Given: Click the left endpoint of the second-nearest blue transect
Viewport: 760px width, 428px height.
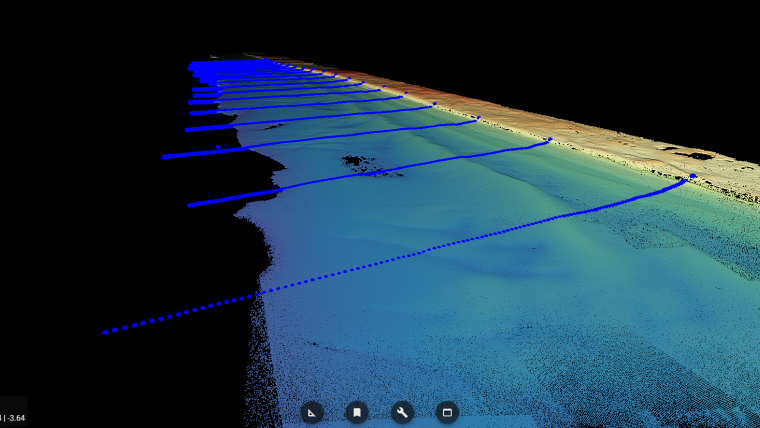Looking at the screenshot, I should [190, 204].
